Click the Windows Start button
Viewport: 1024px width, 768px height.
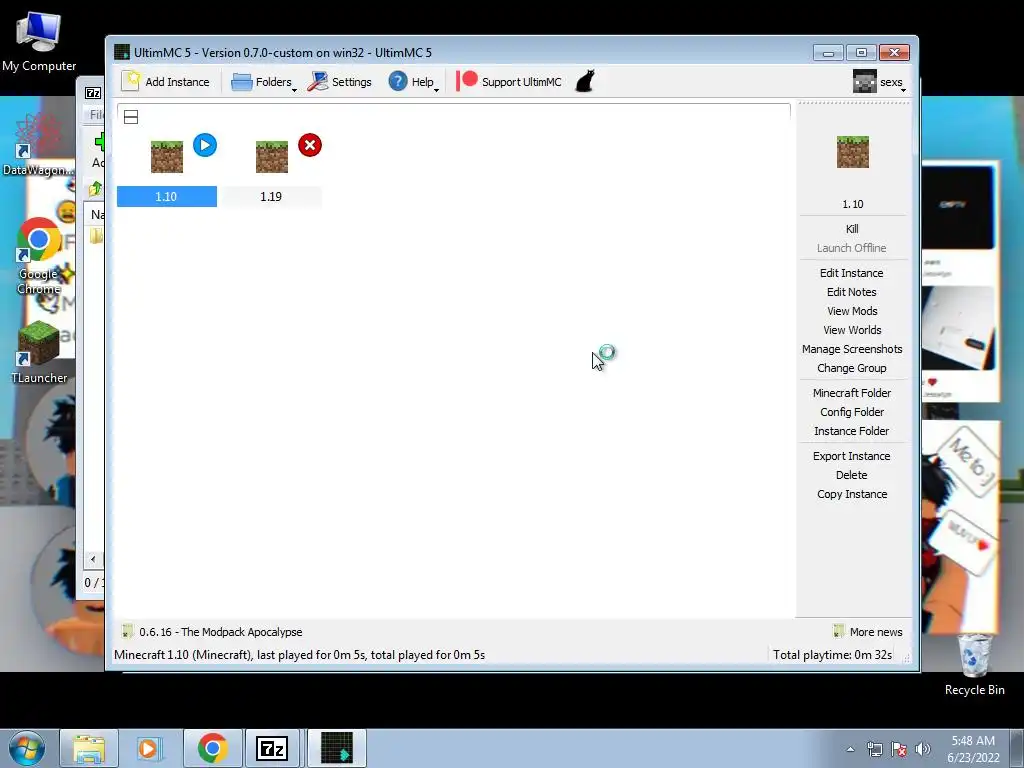click(26, 748)
